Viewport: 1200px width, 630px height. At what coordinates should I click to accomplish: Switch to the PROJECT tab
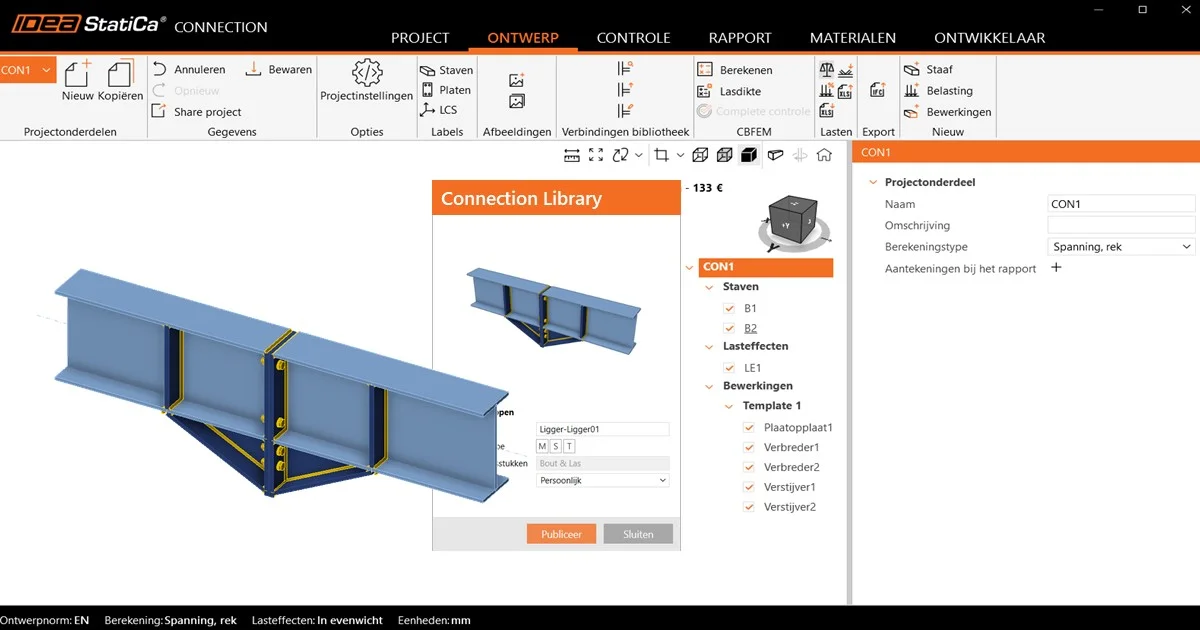pos(420,38)
